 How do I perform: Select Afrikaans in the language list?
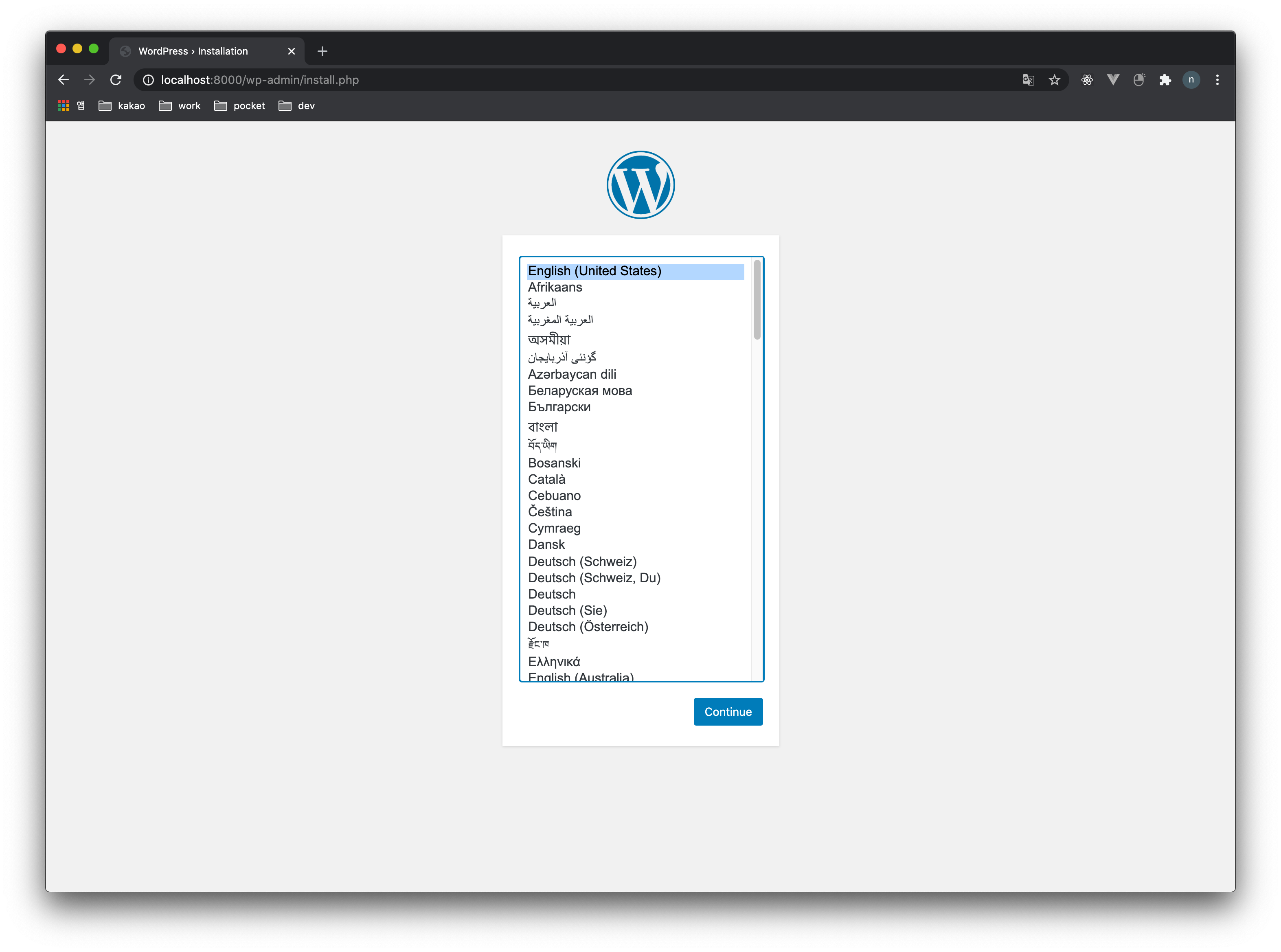pos(555,287)
